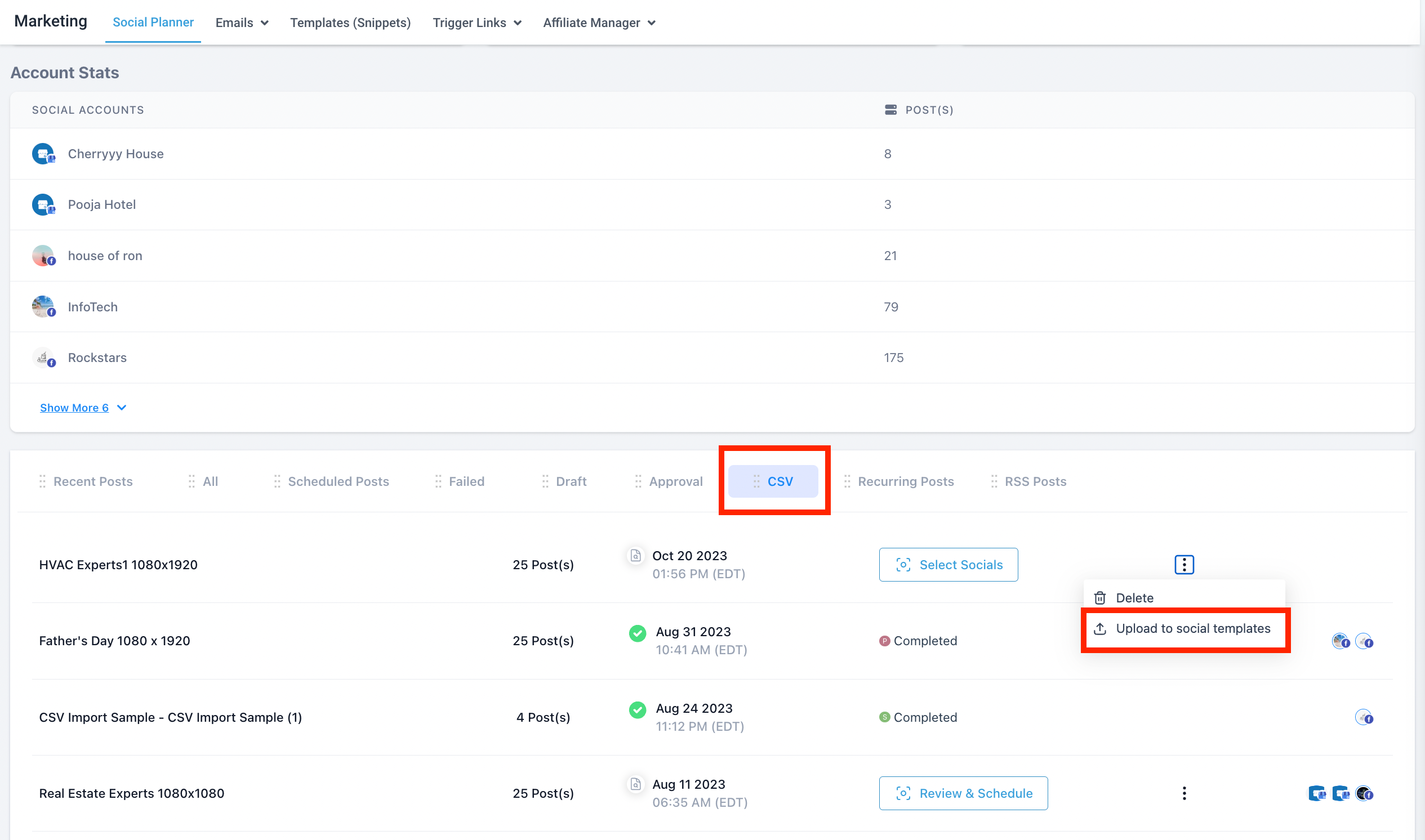
Task: Expand the Trigger Links dropdown
Action: point(477,23)
